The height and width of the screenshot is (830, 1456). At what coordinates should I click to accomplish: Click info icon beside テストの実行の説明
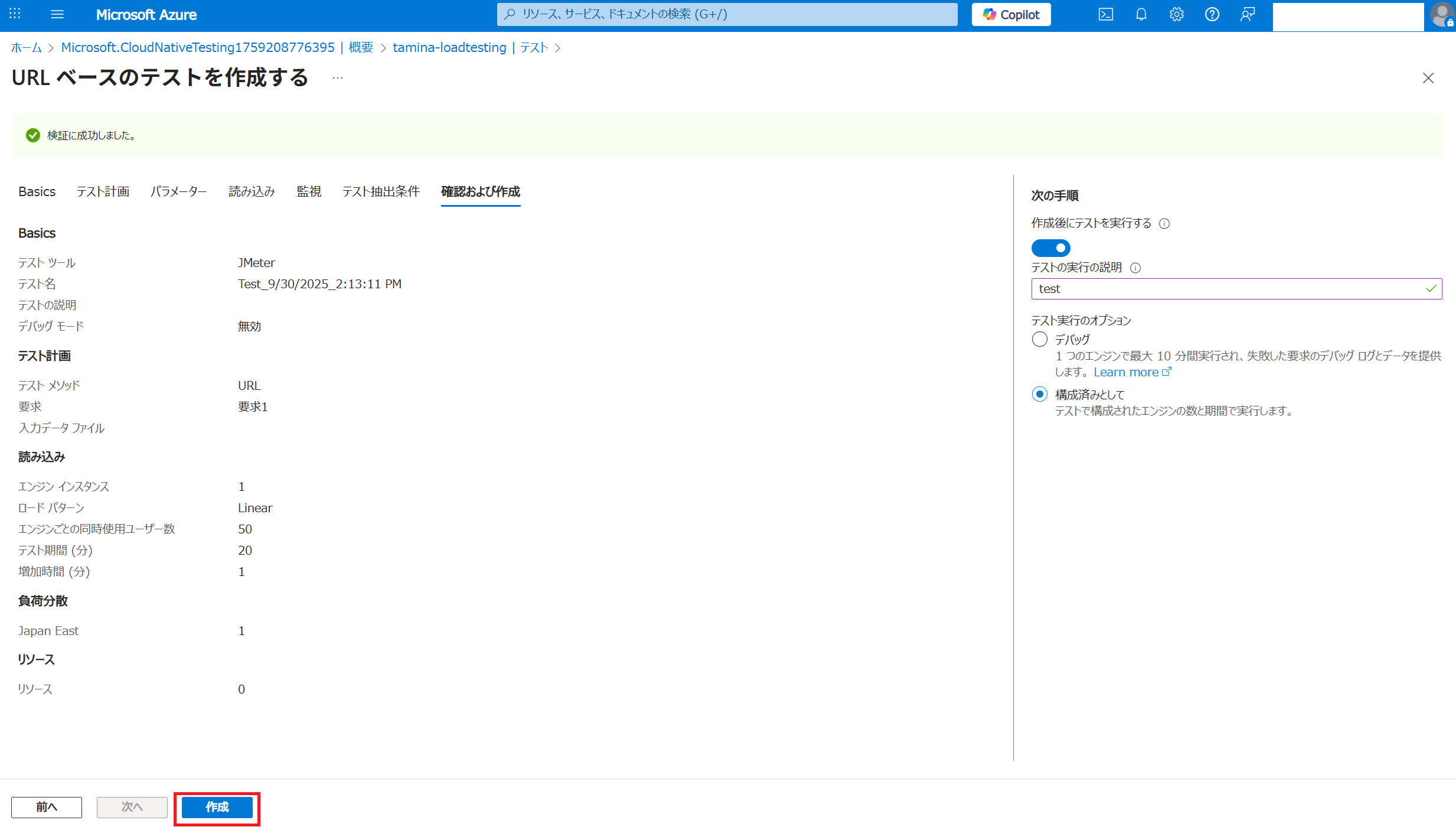(x=1135, y=268)
